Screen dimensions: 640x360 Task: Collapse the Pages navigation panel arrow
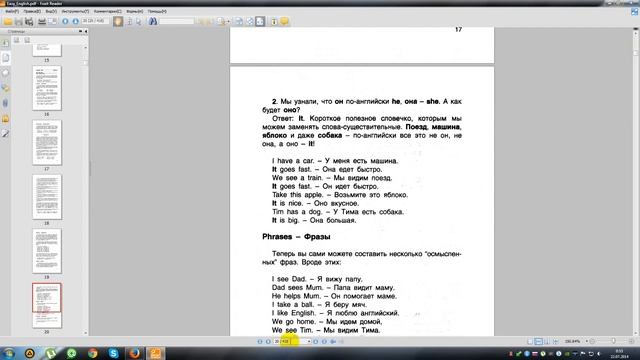[86, 31]
